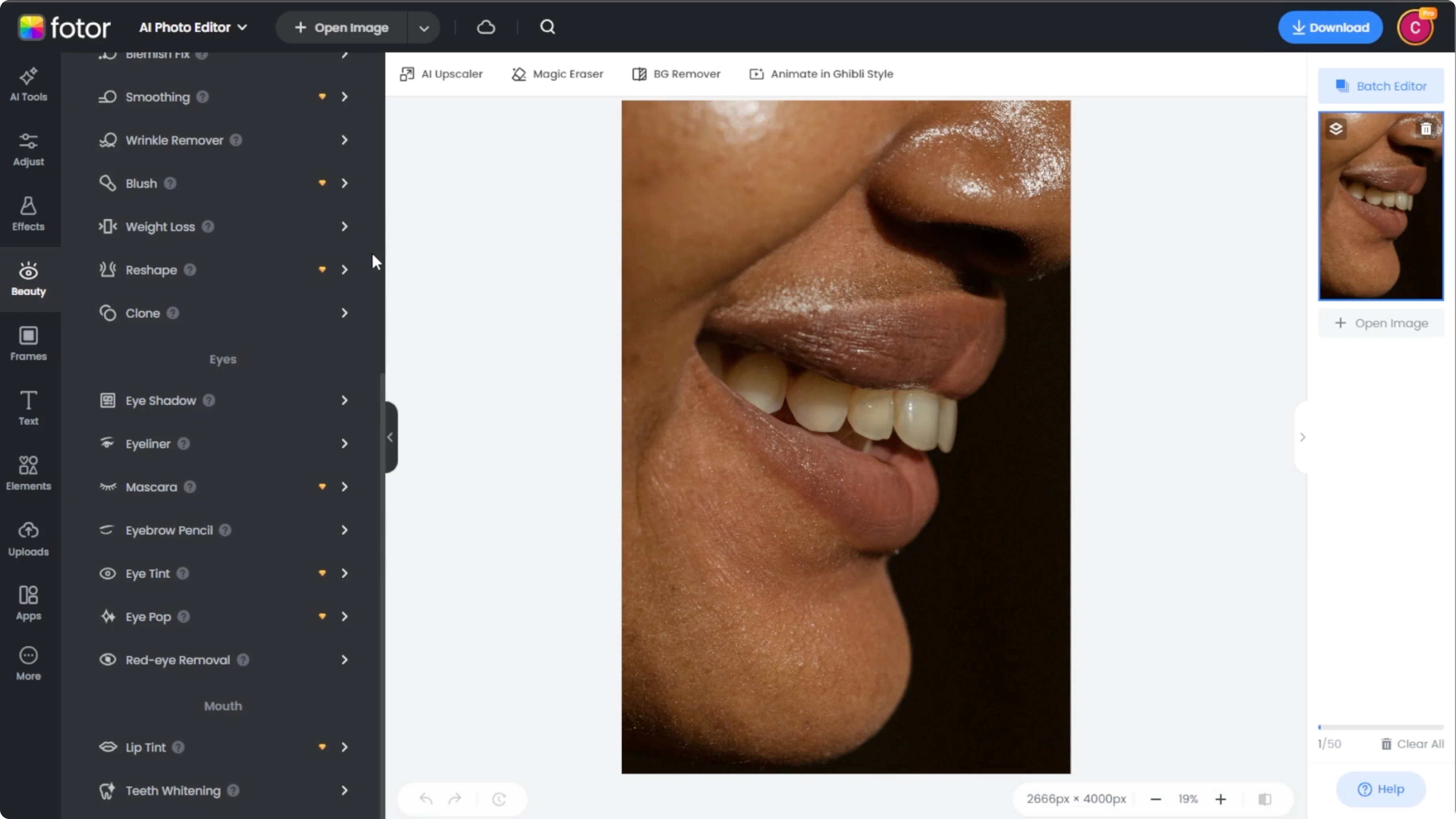Open dropdown arrow beside Open Image

click(x=424, y=28)
